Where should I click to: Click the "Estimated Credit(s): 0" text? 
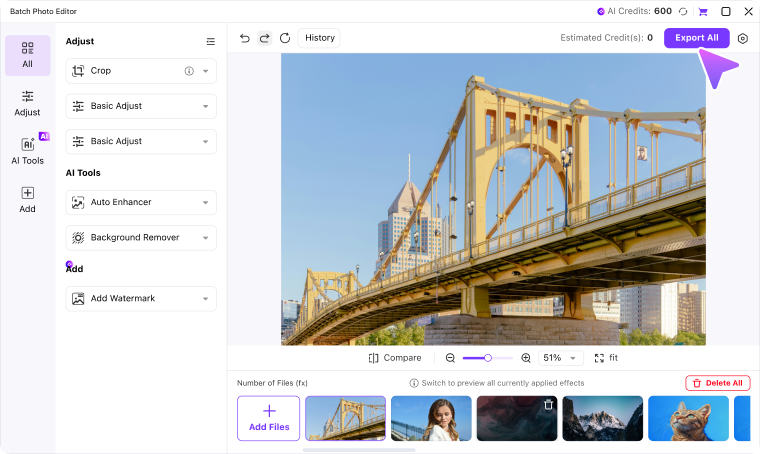click(x=606, y=38)
